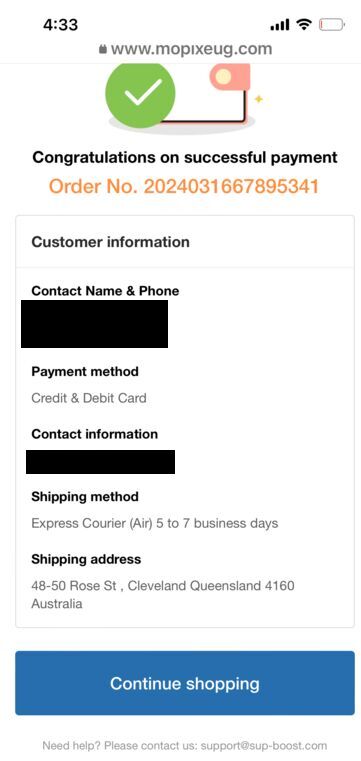Image resolution: width=361 pixels, height=761 pixels.
Task: Tap the Customer information header
Action: click(111, 242)
